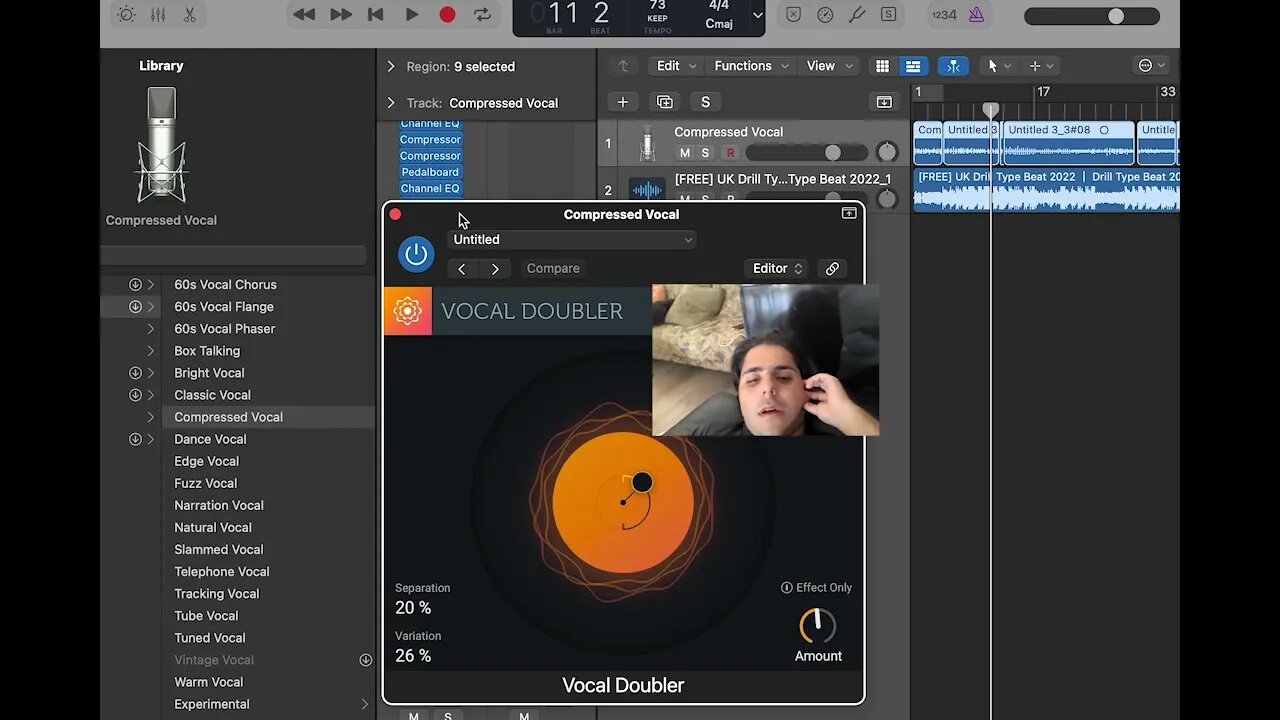Click the track header download-arrow icon
The height and width of the screenshot is (720, 1280).
[884, 102]
